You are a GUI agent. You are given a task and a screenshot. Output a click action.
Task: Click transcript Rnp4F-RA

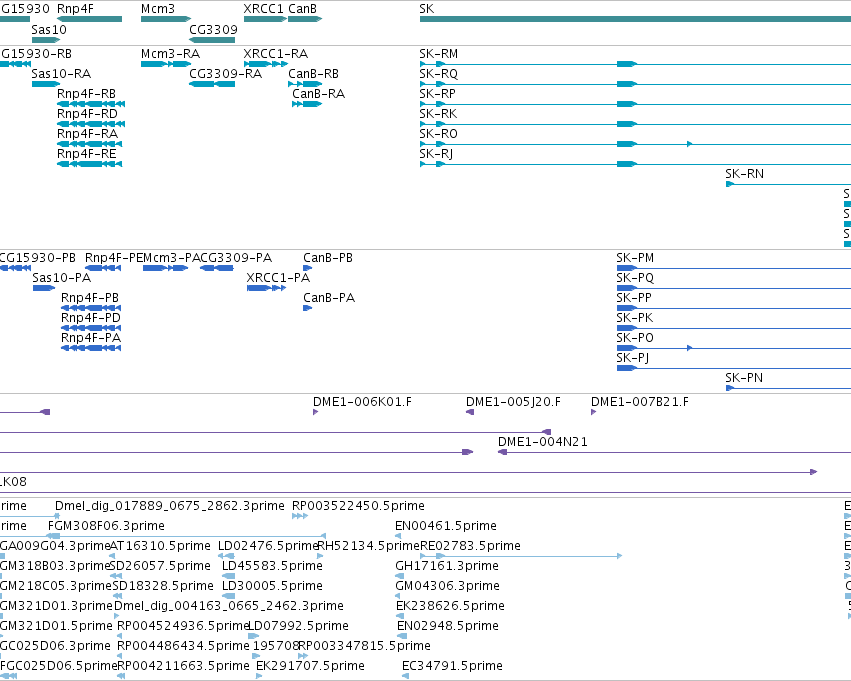click(x=90, y=144)
